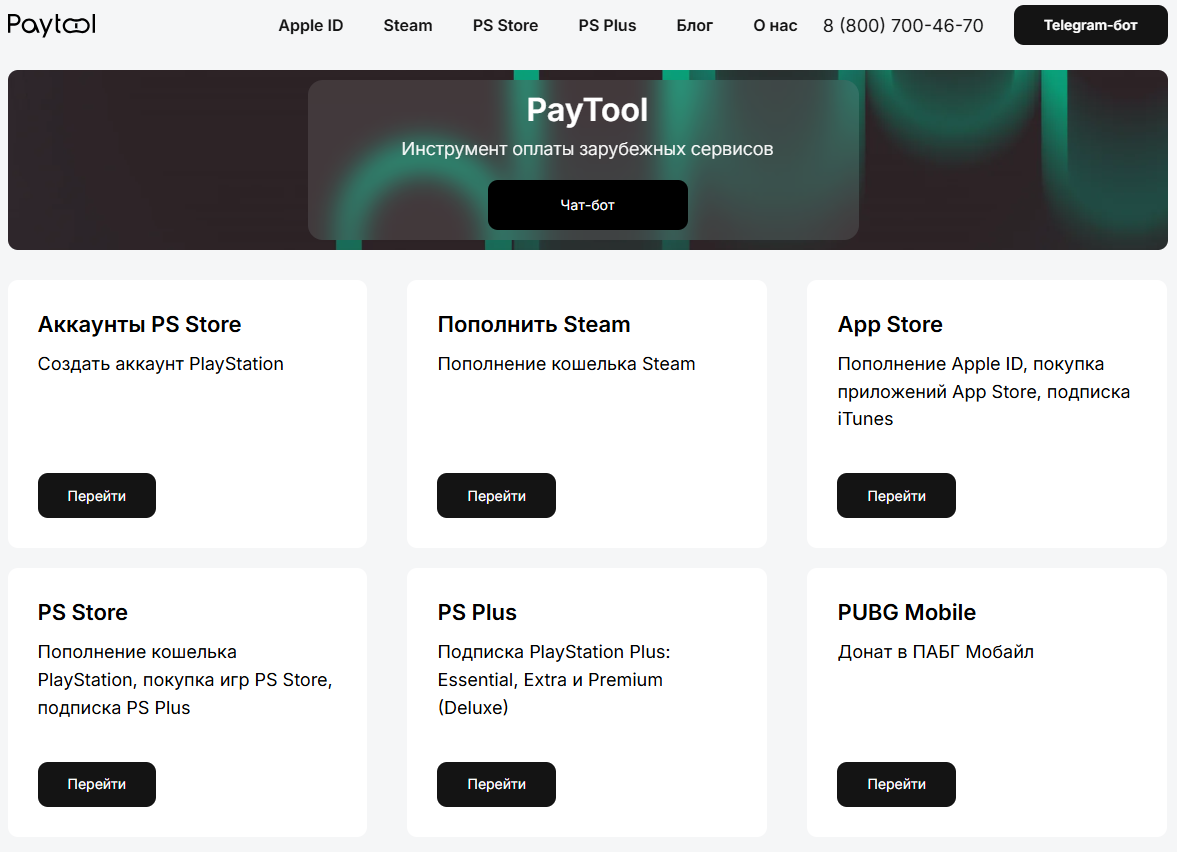Screen dimensions: 1177x852
Task: Open the Блог page
Action: [694, 26]
